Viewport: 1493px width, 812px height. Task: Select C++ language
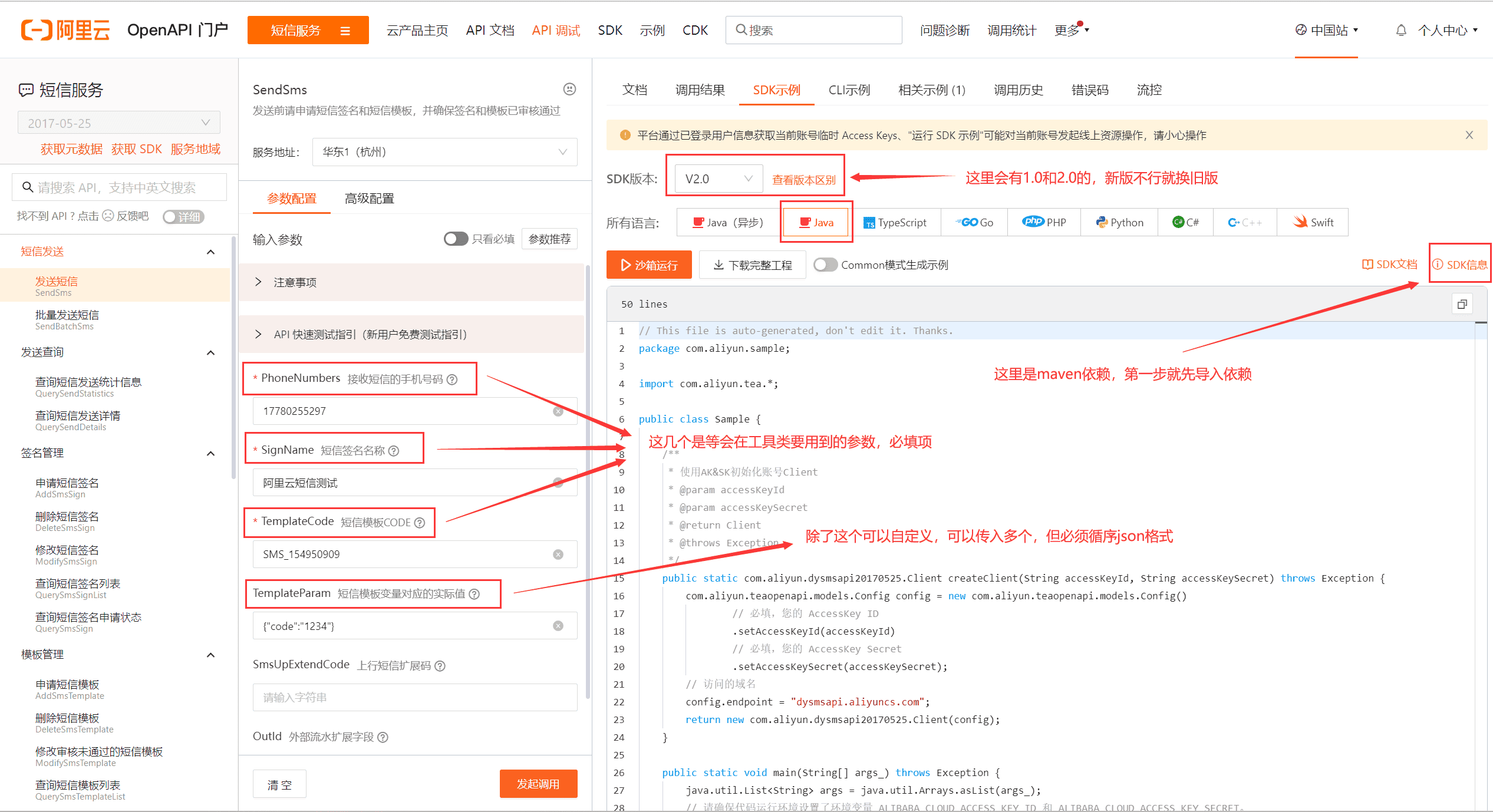click(x=1245, y=222)
